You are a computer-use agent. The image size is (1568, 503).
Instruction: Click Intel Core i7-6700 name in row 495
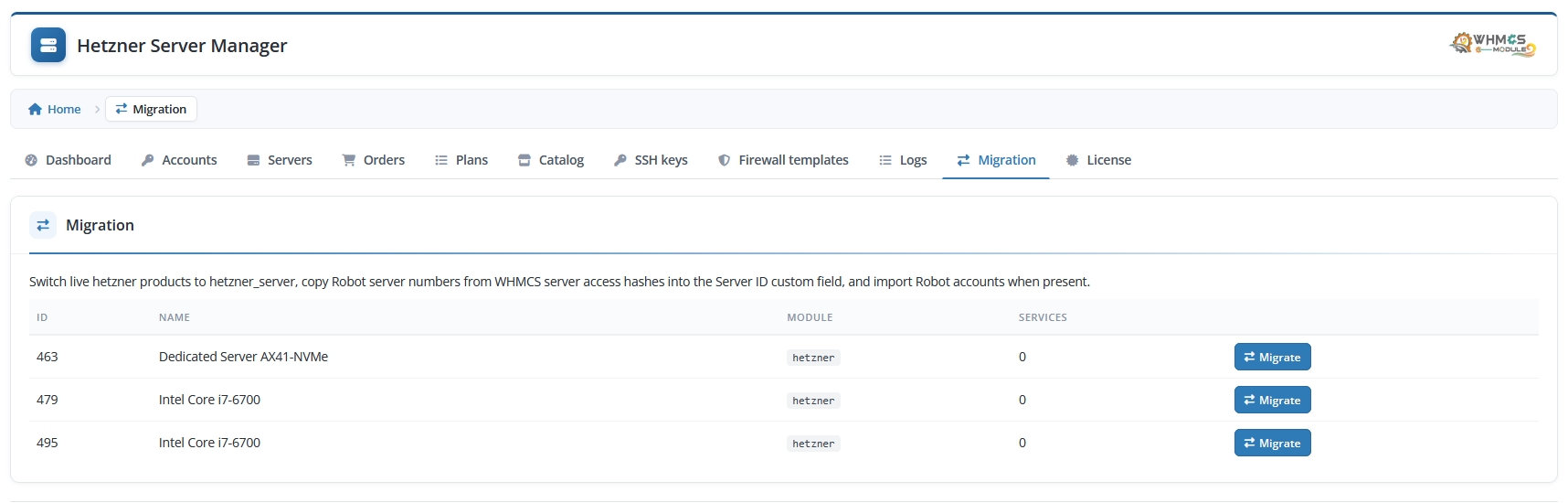[209, 443]
